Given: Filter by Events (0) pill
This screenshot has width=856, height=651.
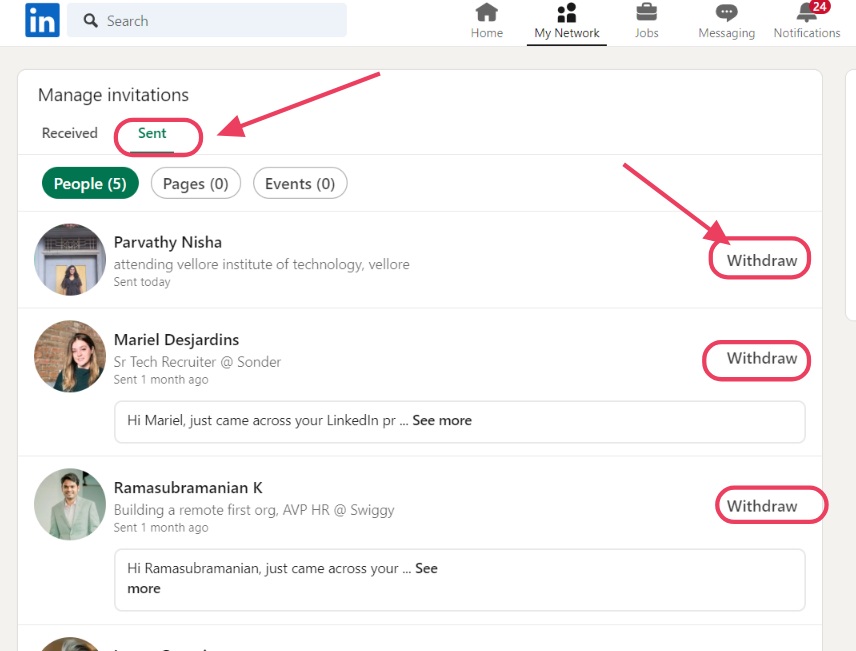Looking at the screenshot, I should [x=300, y=184].
